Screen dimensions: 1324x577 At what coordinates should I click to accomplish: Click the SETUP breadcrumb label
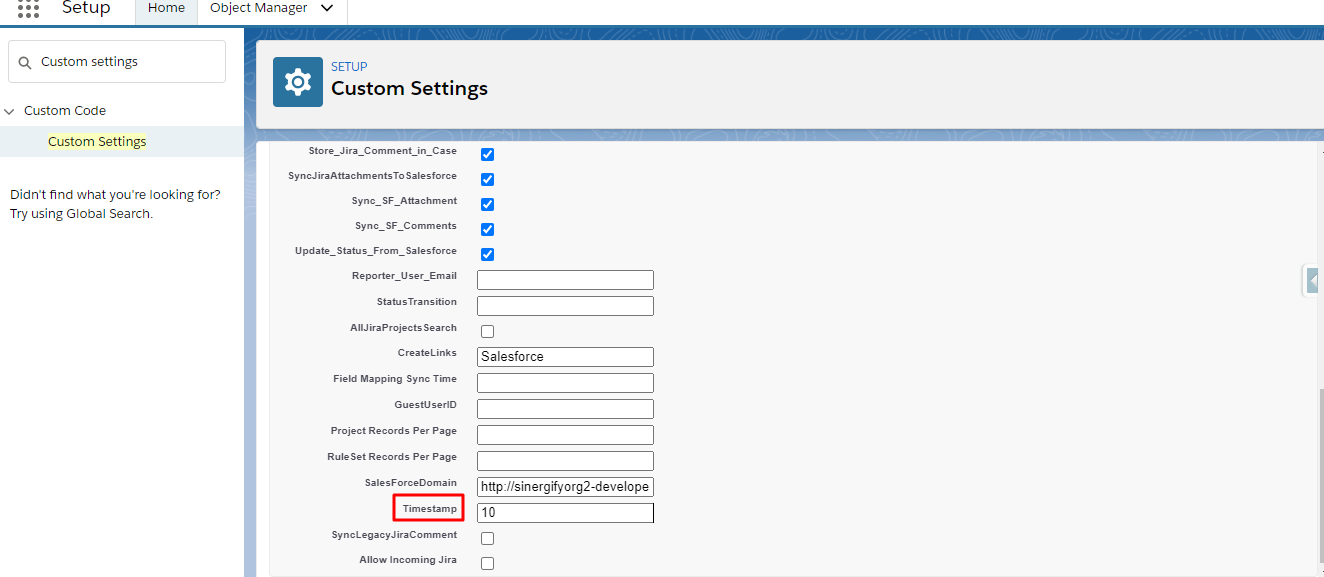coord(349,66)
